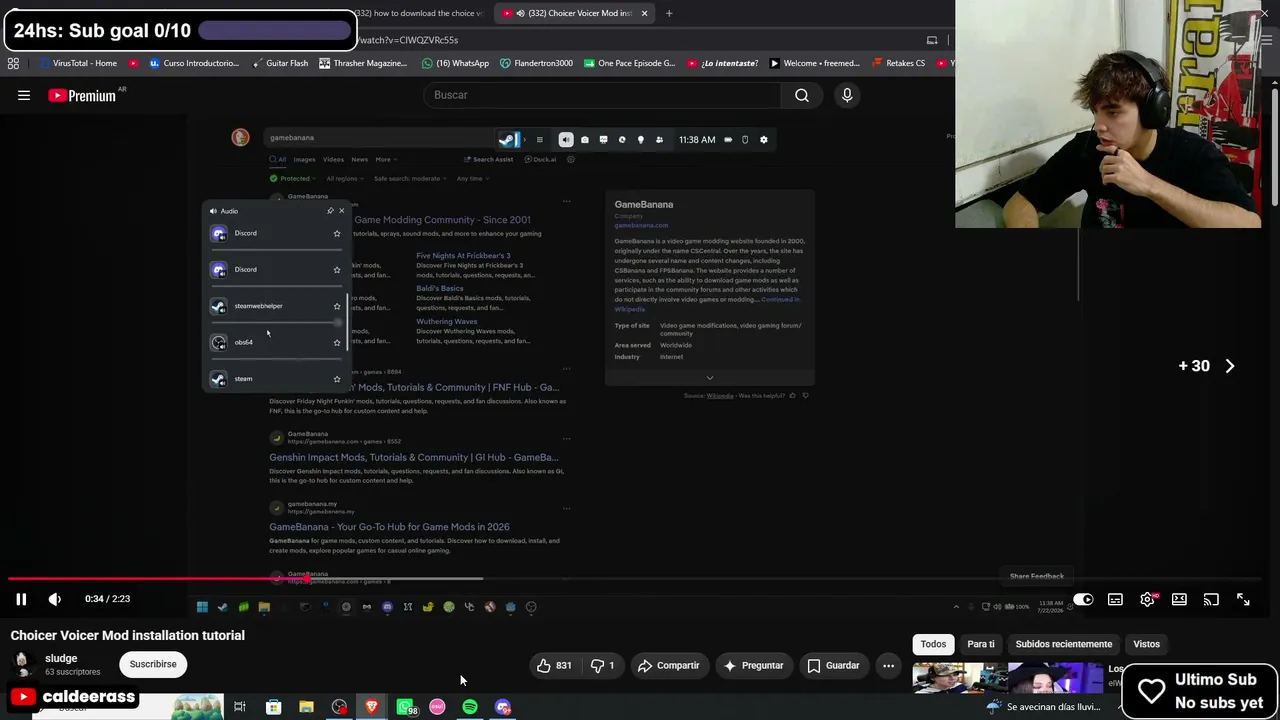Open the Welcome freemed bookmark

pos(815,63)
